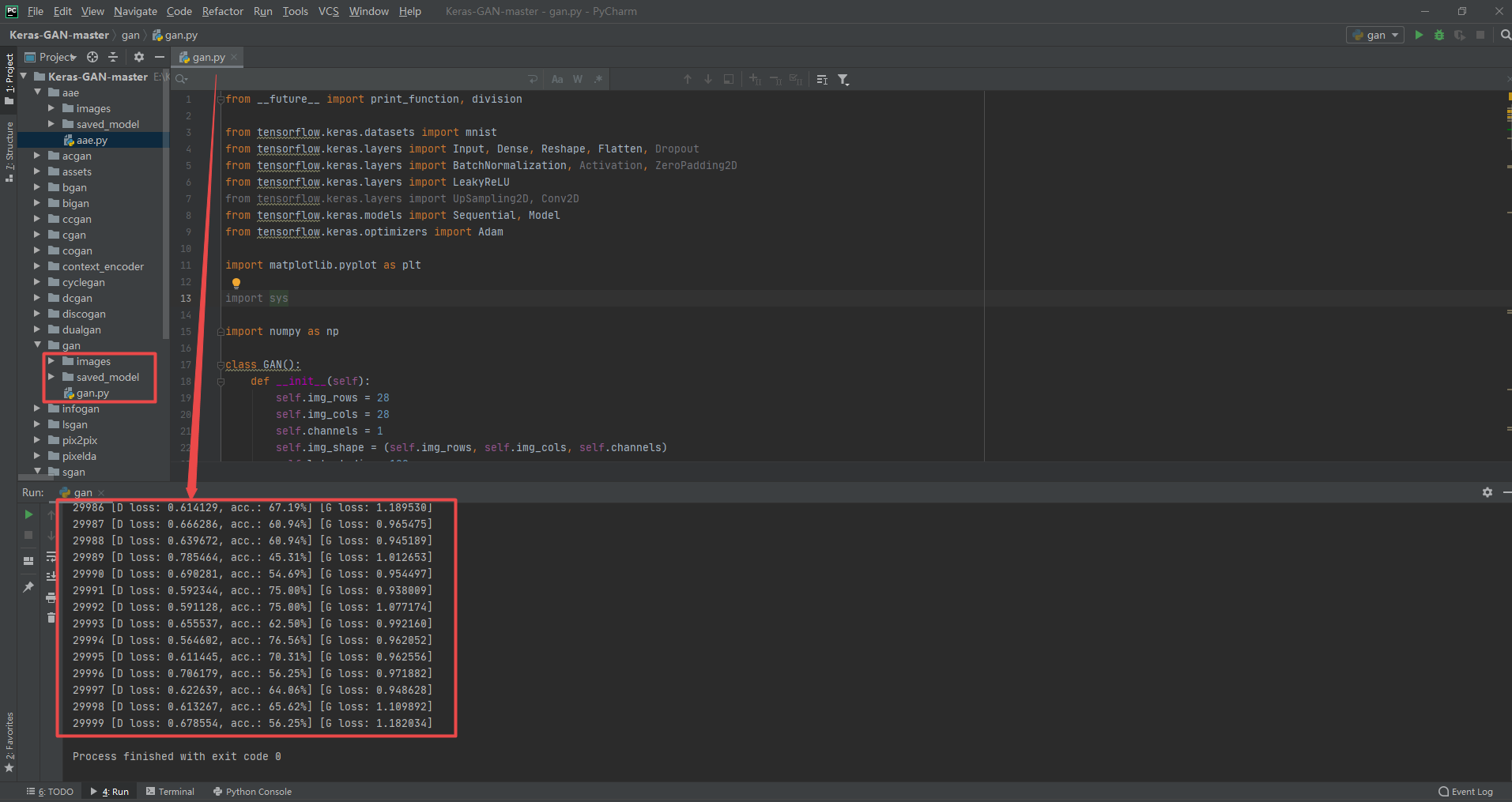
Task: Open the Event Log
Action: [x=1466, y=792]
